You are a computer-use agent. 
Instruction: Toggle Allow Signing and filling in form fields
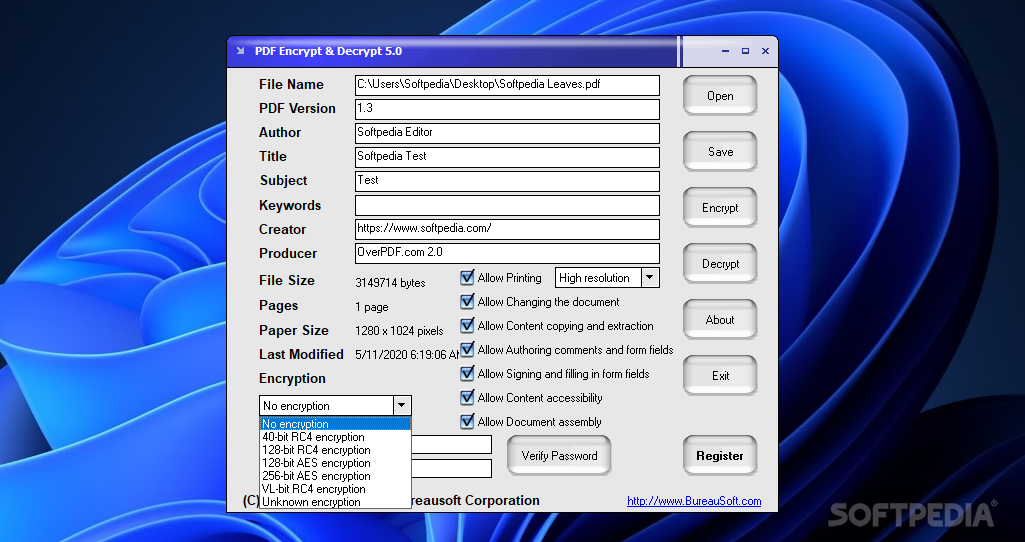(x=467, y=374)
